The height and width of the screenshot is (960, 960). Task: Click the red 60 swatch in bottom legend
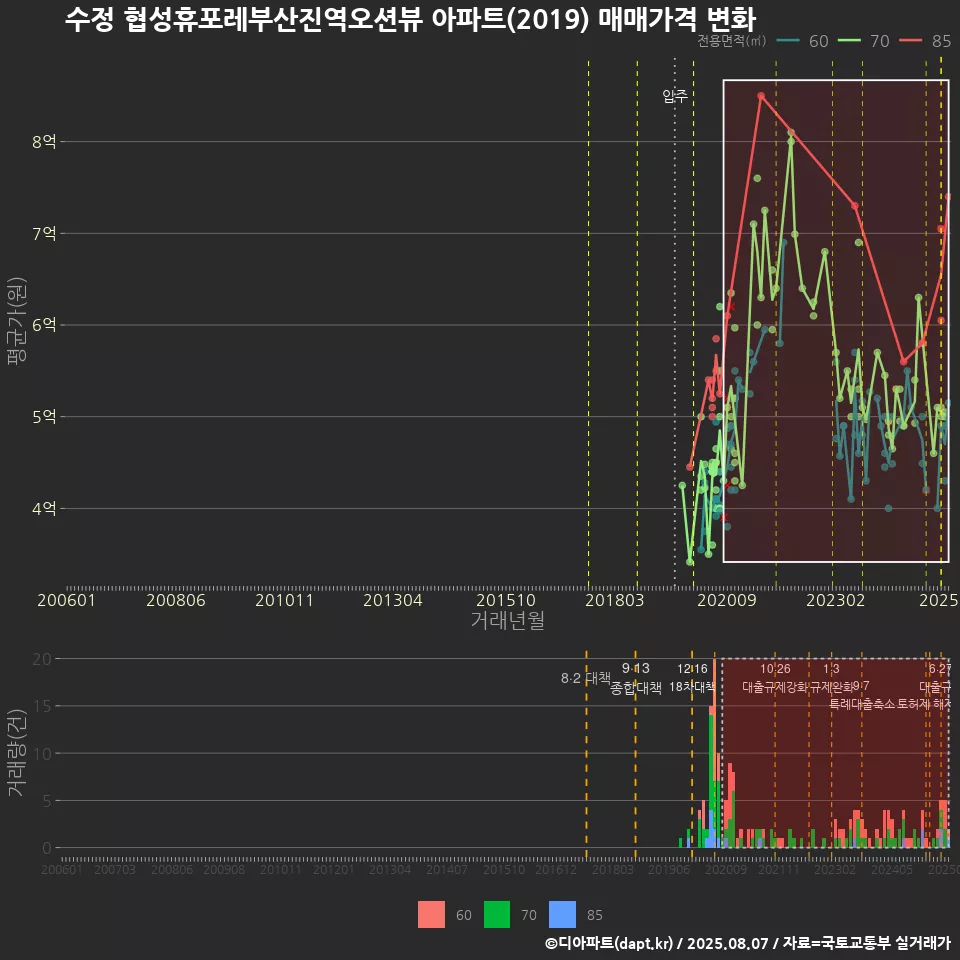(431, 915)
